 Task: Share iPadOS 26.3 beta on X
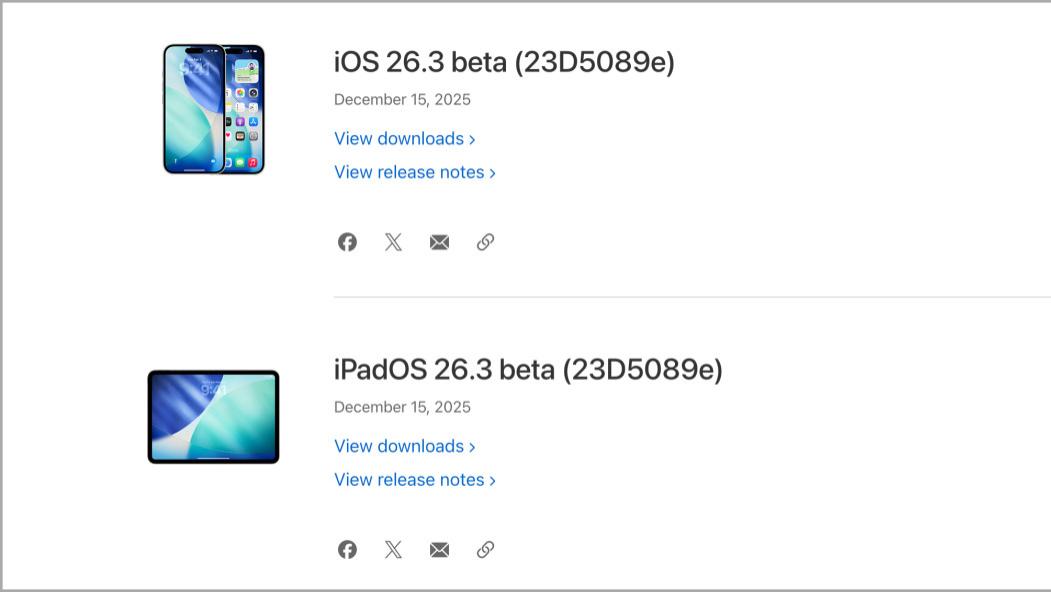click(x=393, y=549)
